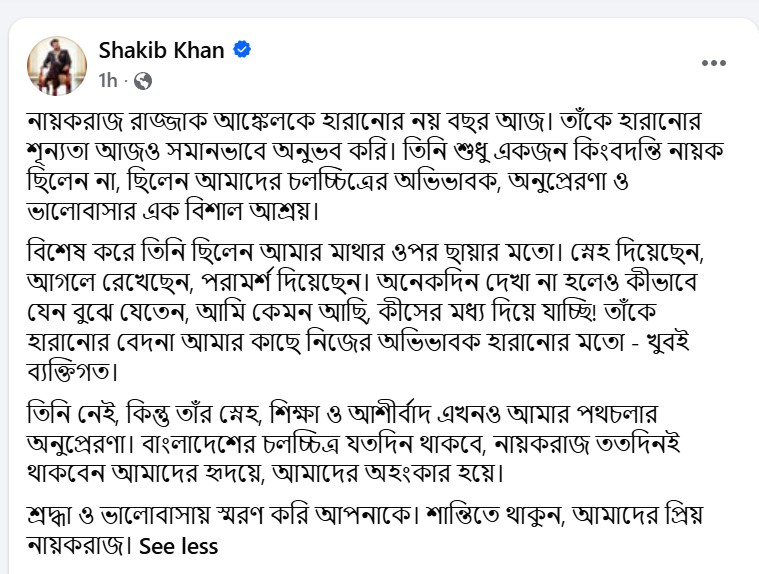The width and height of the screenshot is (759, 574).
Task: Click the line starting "যেন বুঝে যেতেন"
Action: (x=341, y=313)
